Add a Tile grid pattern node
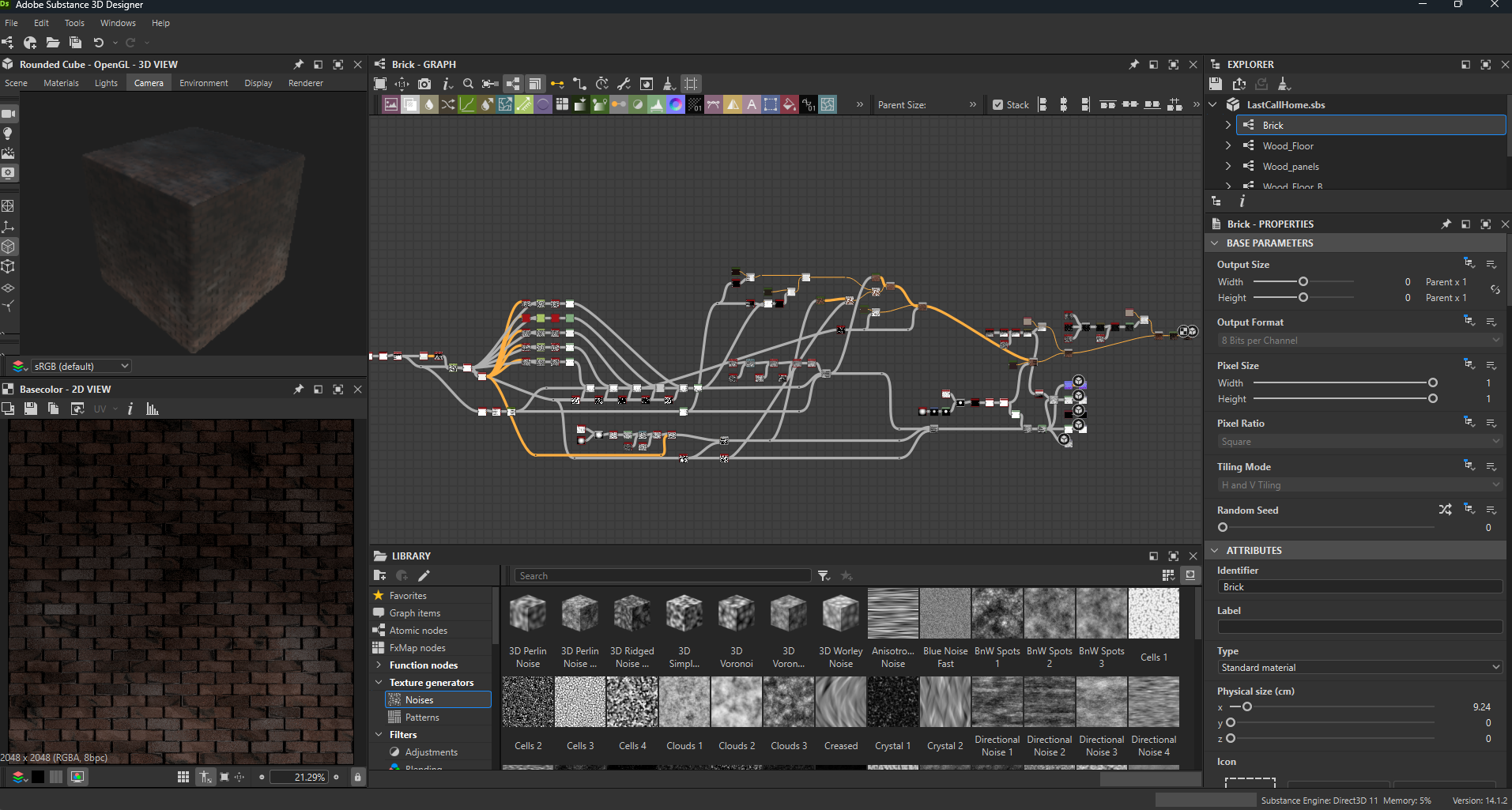The width and height of the screenshot is (1512, 810). click(x=562, y=104)
